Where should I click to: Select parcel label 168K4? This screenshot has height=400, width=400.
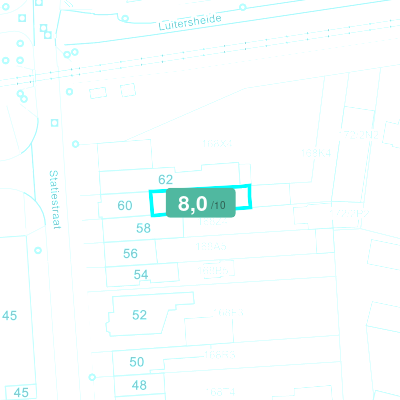pos(316,153)
